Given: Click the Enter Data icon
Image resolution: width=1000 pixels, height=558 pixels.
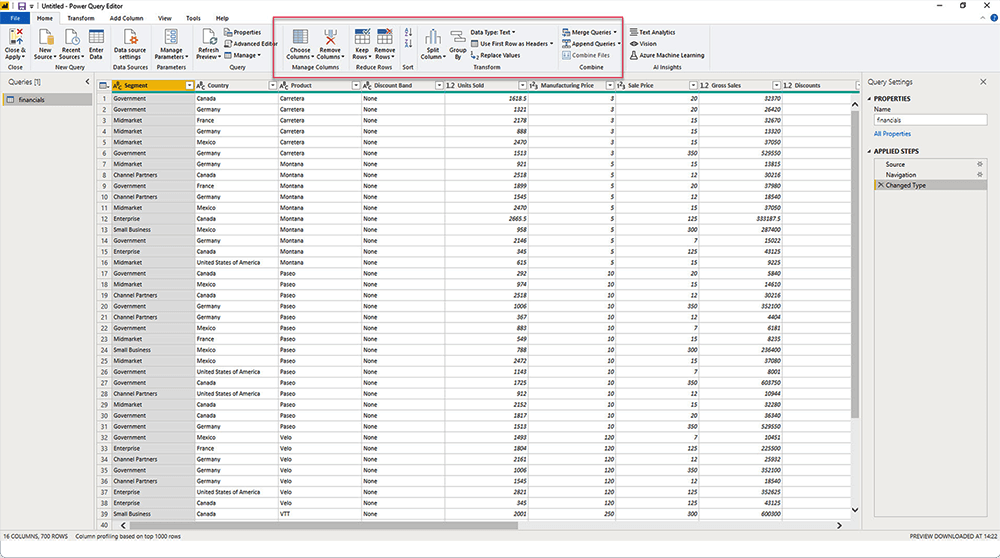Looking at the screenshot, I should pyautogui.click(x=96, y=37).
